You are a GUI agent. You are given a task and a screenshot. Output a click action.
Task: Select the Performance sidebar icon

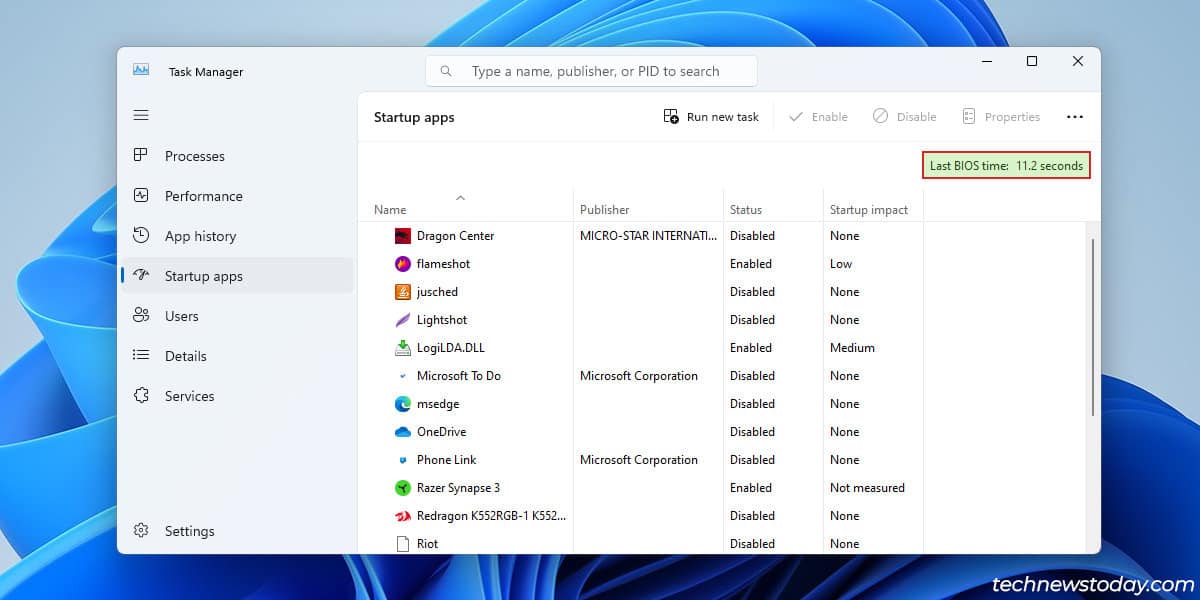[143, 196]
